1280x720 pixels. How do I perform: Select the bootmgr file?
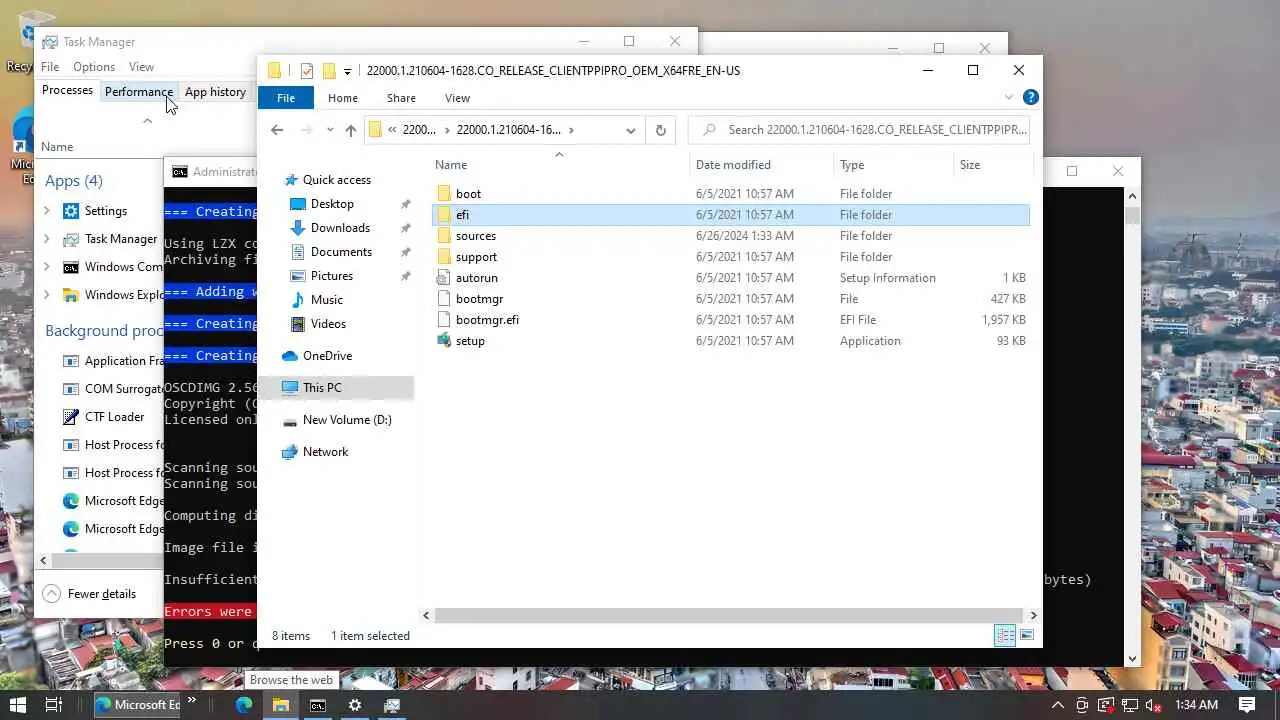pos(479,299)
